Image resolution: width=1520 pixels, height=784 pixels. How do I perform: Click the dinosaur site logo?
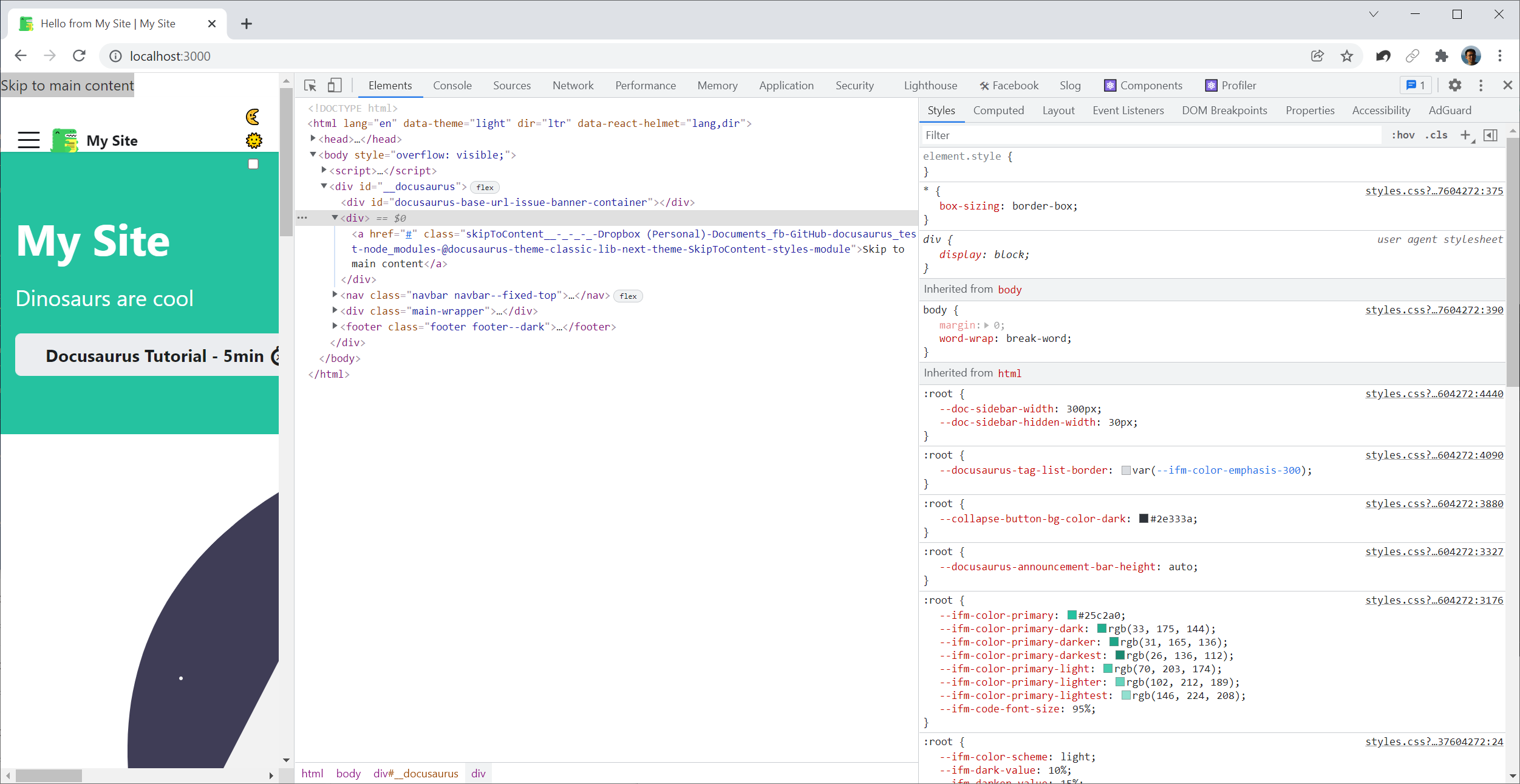[64, 140]
